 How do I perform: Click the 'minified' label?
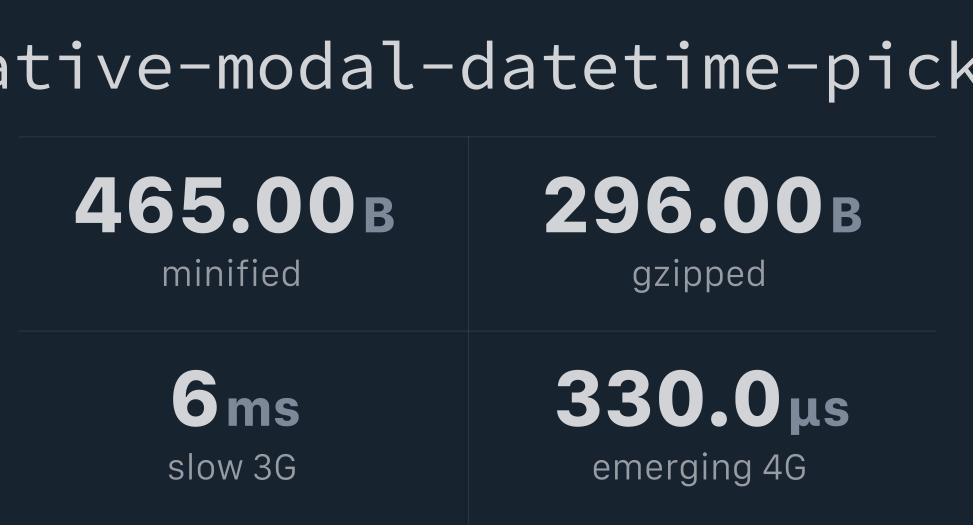click(x=231, y=274)
